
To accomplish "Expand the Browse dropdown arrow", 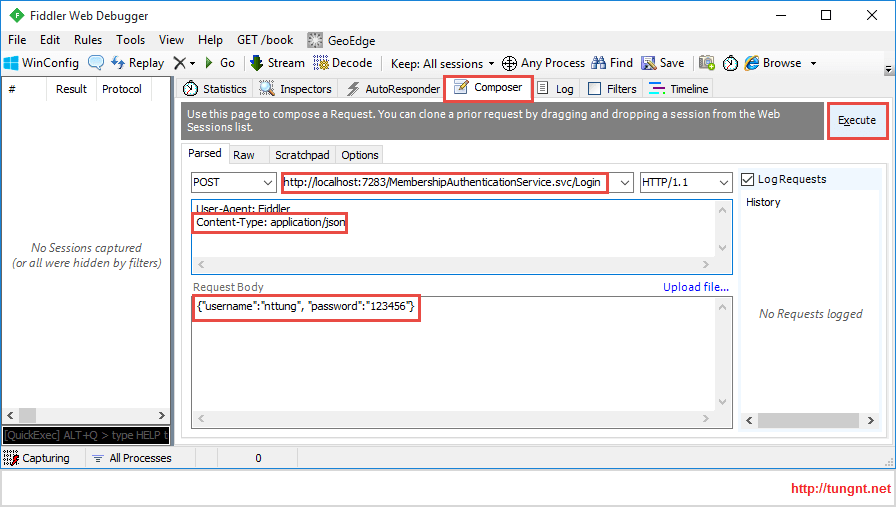I will (x=813, y=63).
